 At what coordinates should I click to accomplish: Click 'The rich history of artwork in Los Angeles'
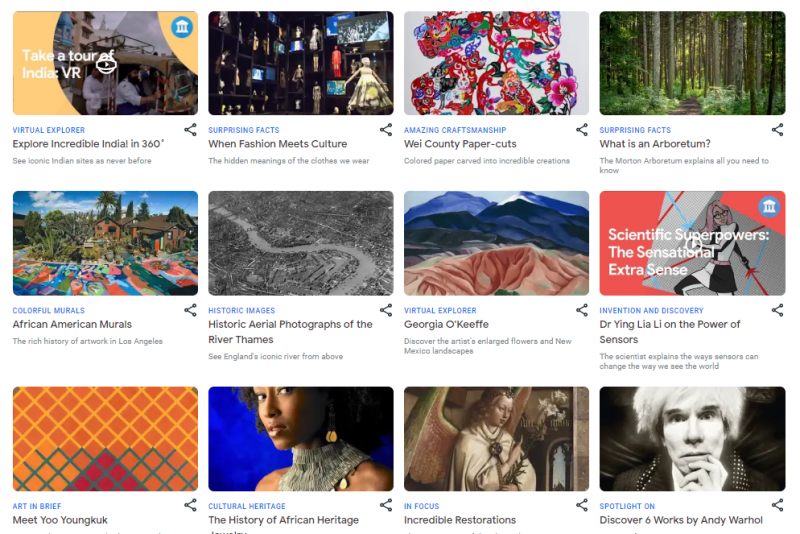pyautogui.click(x=88, y=341)
